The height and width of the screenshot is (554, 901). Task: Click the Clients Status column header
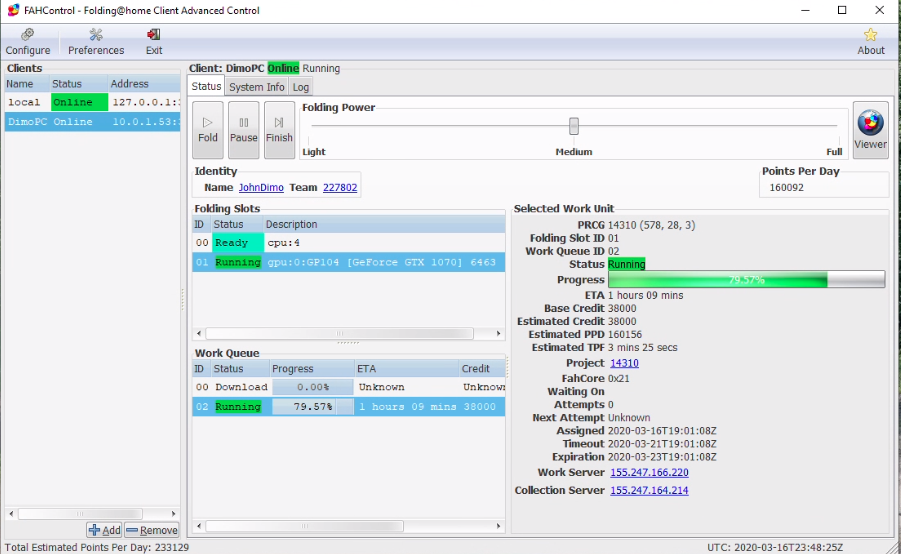pyautogui.click(x=79, y=84)
